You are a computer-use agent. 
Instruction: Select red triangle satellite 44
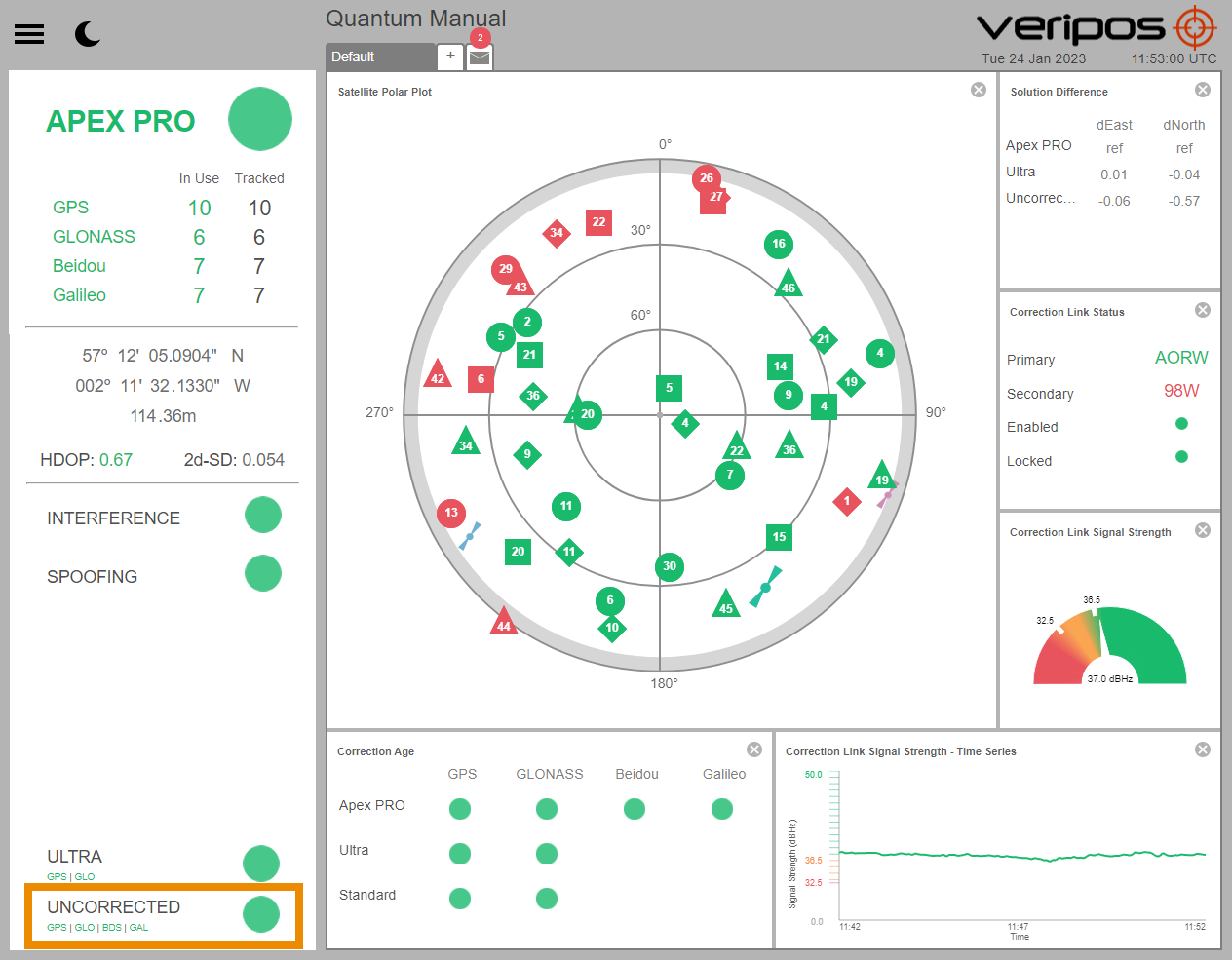tap(504, 623)
